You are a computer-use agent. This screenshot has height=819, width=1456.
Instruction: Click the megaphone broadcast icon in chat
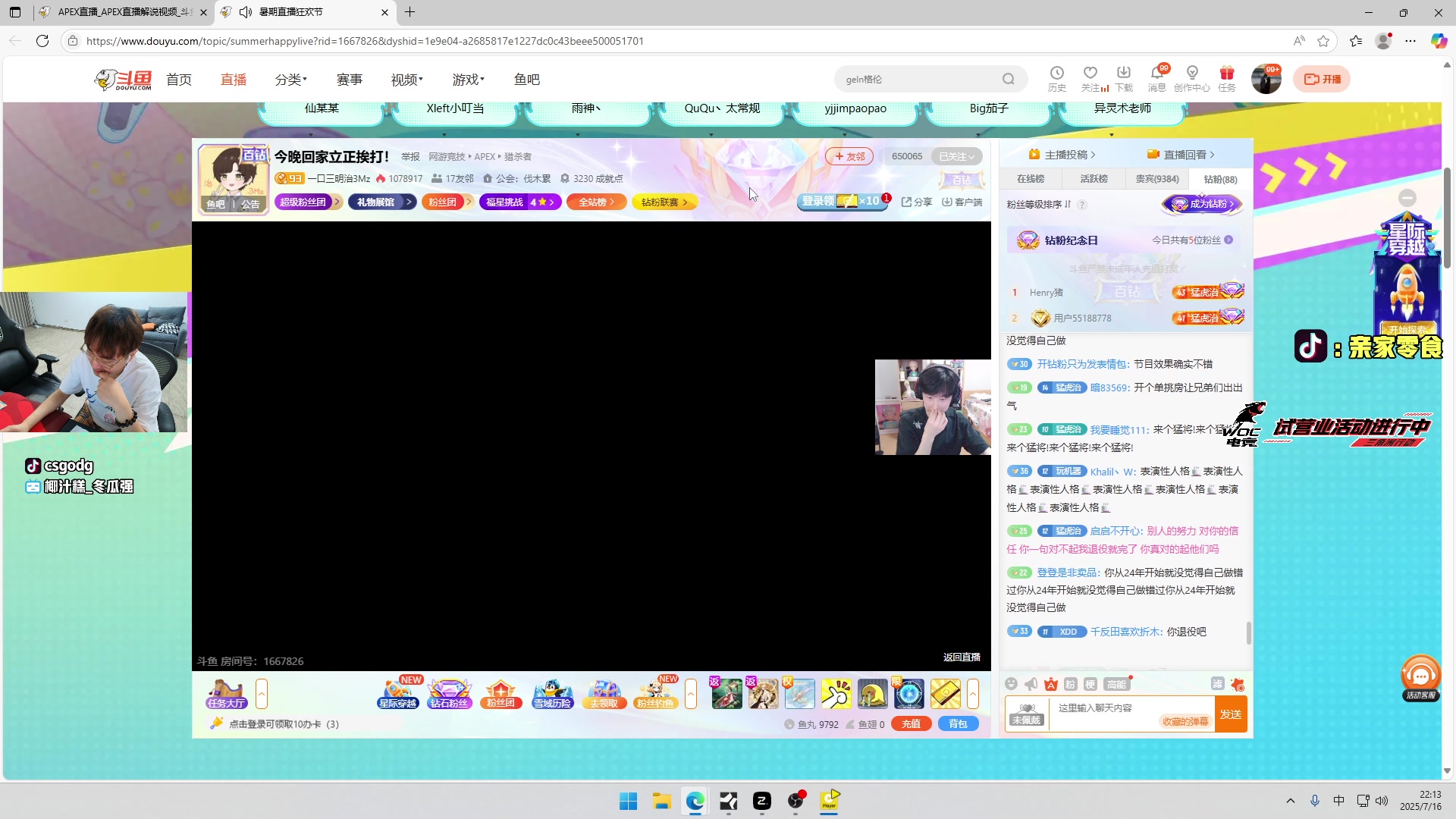coord(1031,684)
